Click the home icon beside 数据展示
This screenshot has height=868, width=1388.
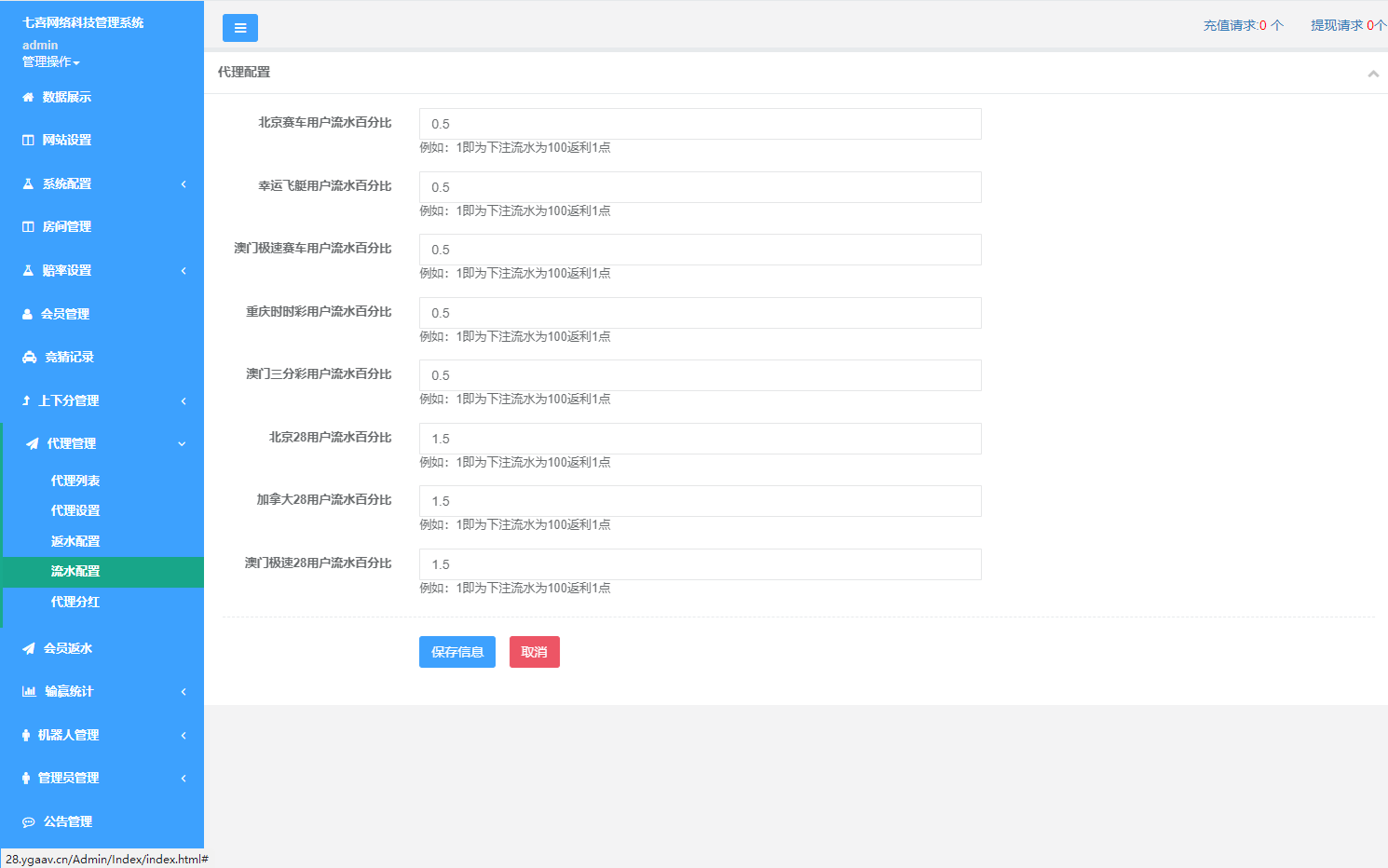coord(28,98)
